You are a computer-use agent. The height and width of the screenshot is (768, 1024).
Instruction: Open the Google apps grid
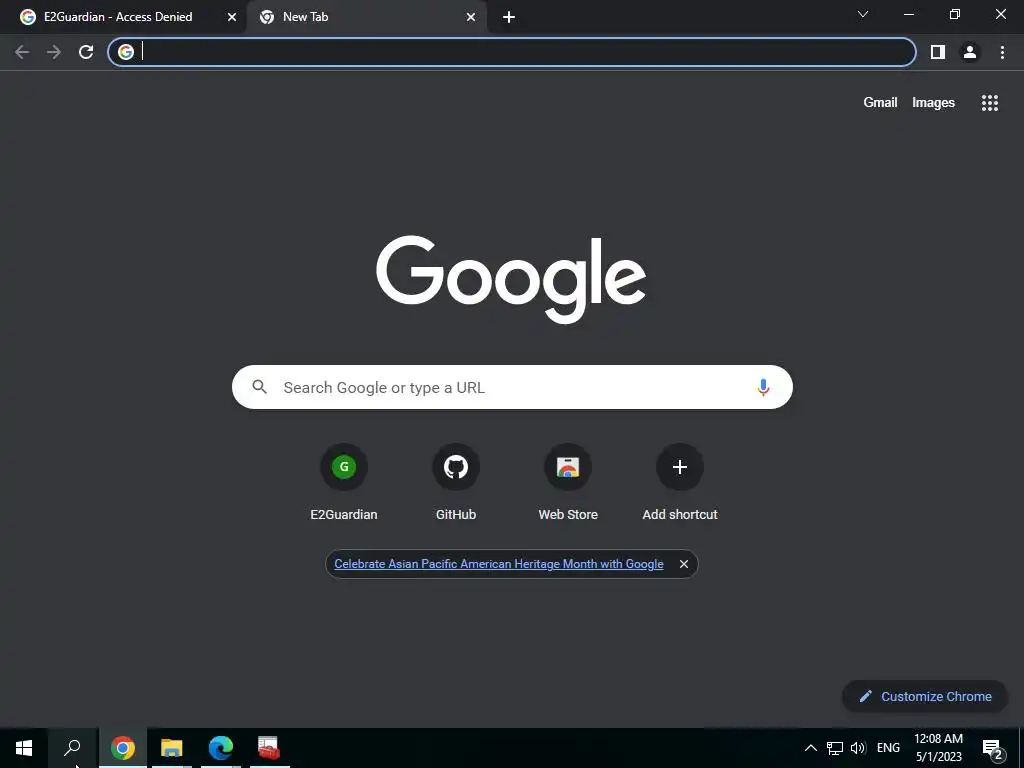[x=990, y=103]
